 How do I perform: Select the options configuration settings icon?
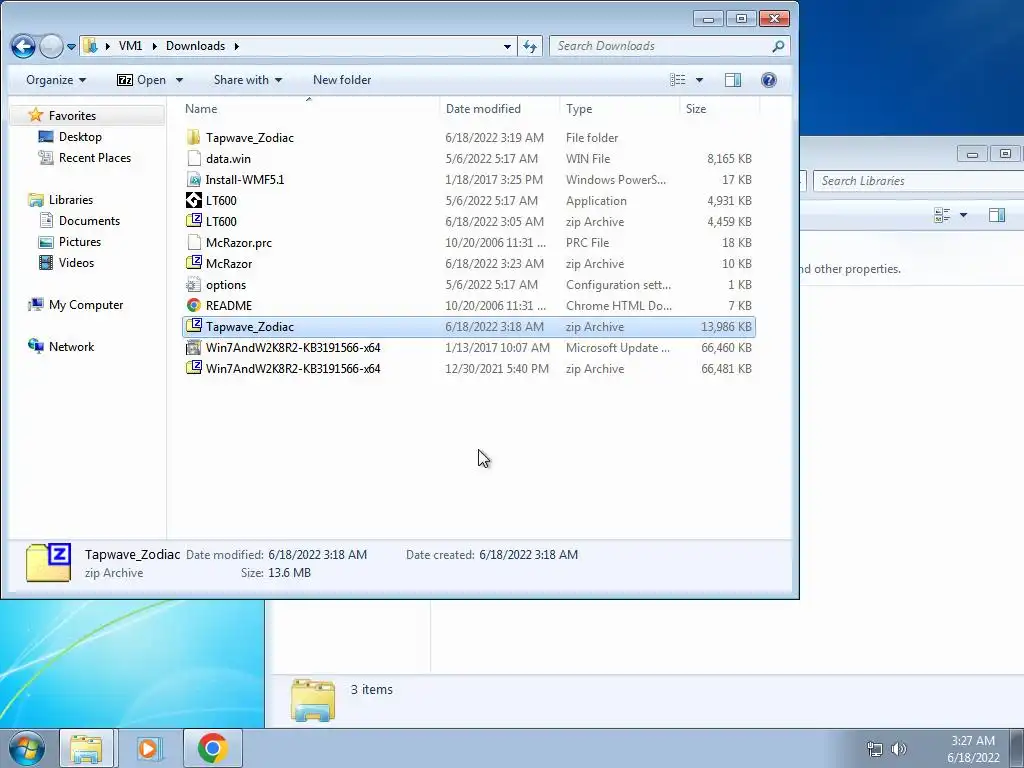(193, 285)
